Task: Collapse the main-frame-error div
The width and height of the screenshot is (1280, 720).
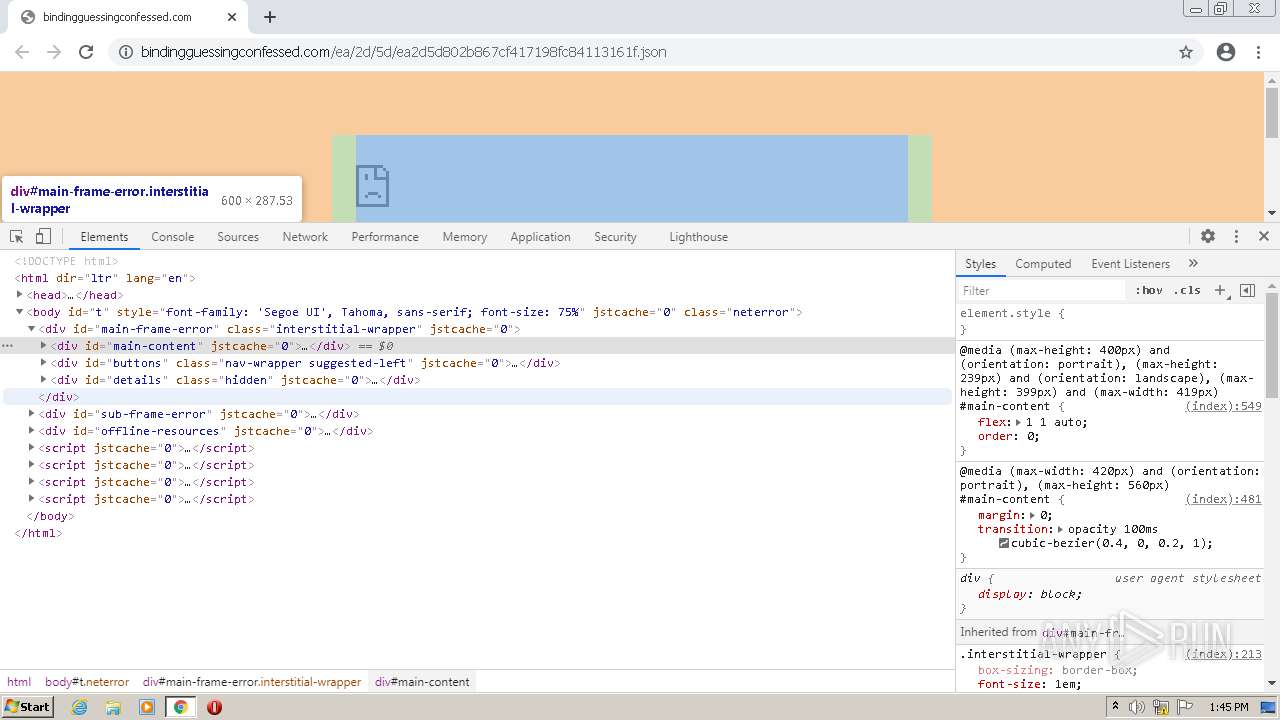Action: pos(32,329)
